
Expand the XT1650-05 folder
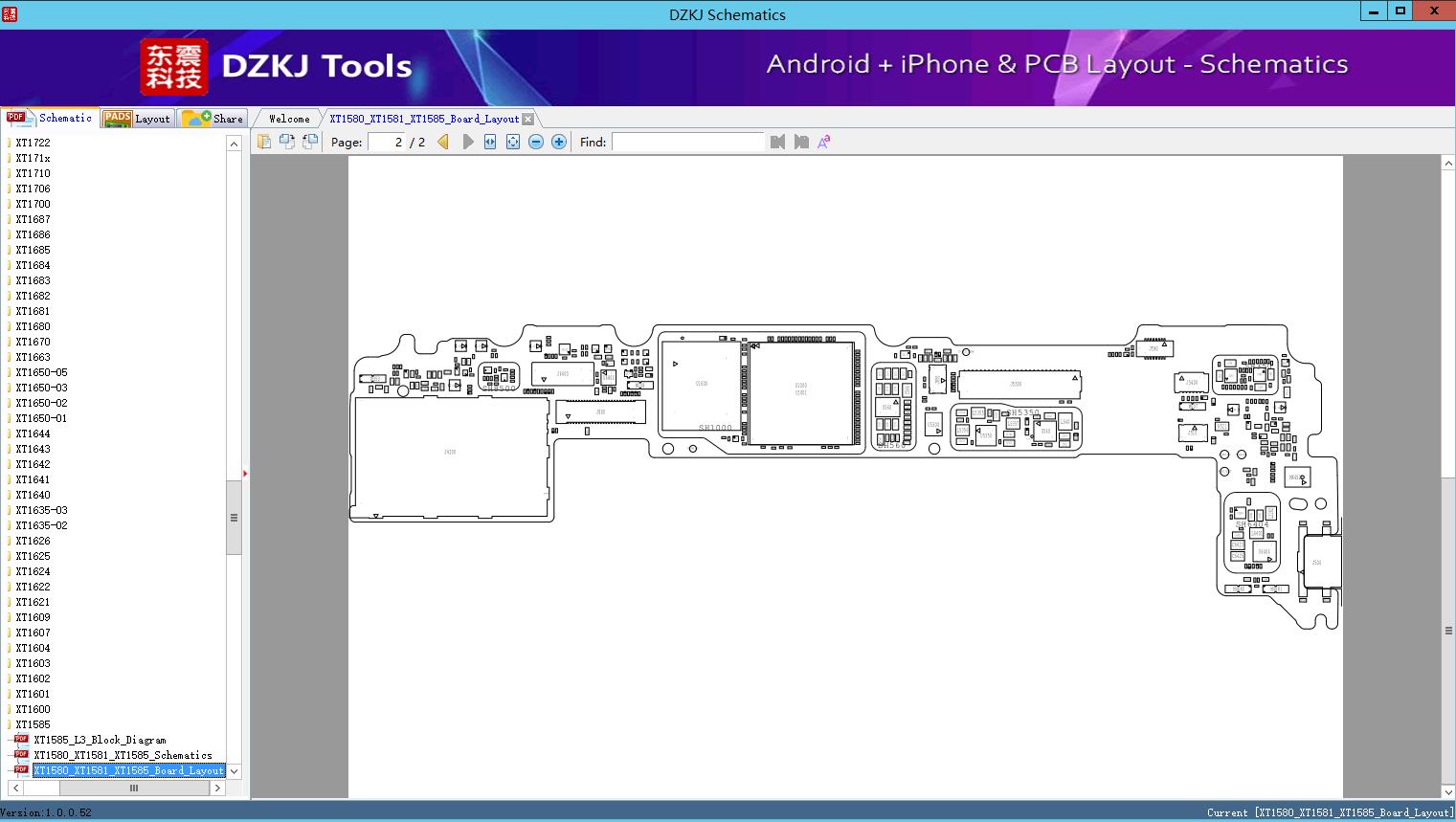(41, 372)
